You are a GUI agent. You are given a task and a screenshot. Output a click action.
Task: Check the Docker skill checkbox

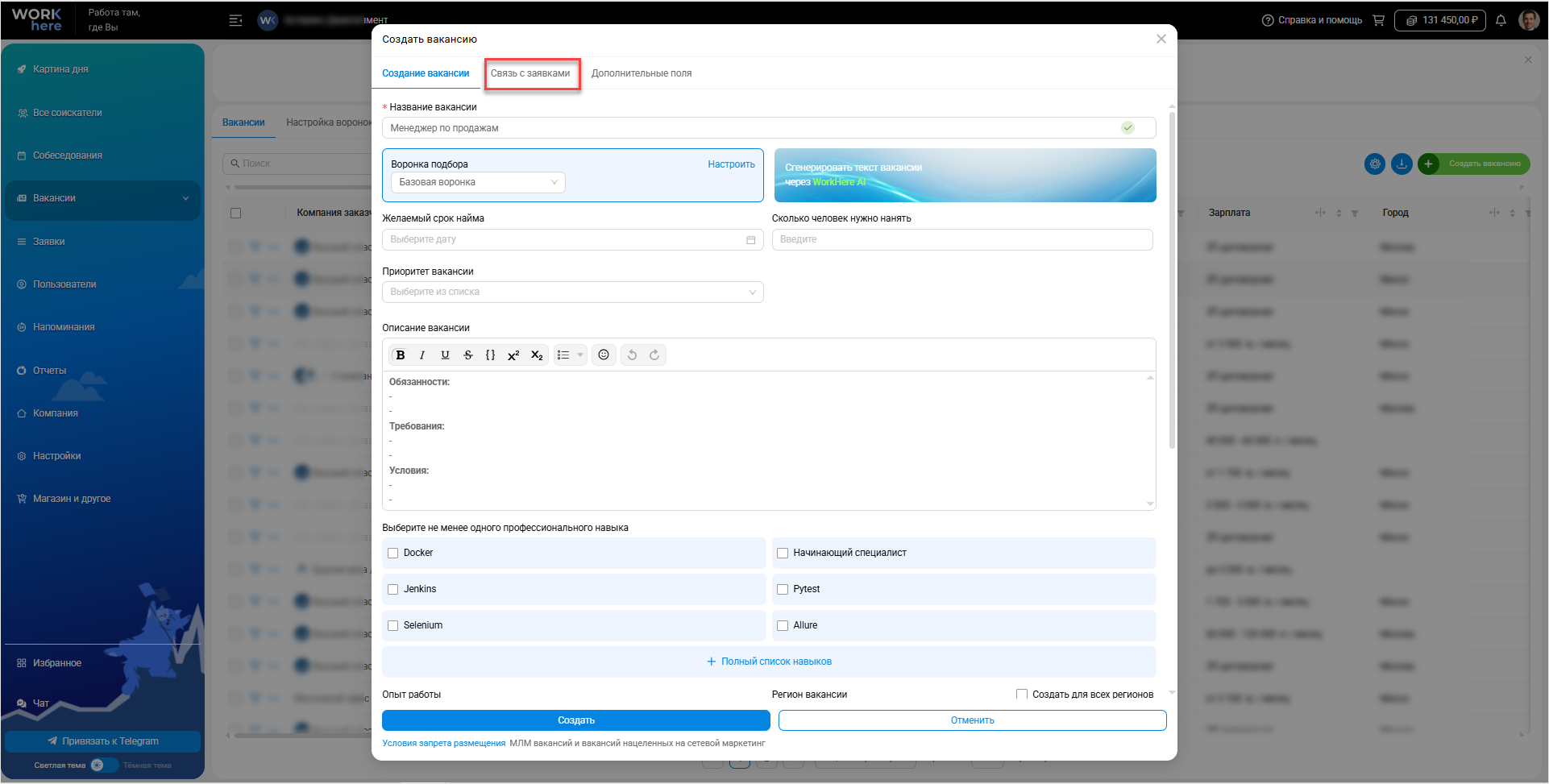pos(393,554)
